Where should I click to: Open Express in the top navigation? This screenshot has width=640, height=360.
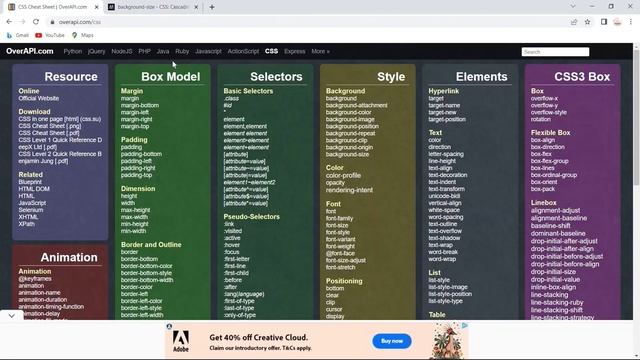pos(295,51)
